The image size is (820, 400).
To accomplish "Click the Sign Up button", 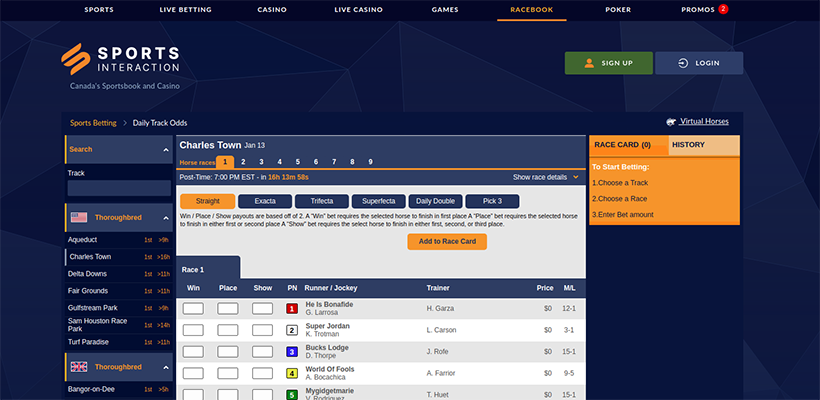I will point(609,63).
